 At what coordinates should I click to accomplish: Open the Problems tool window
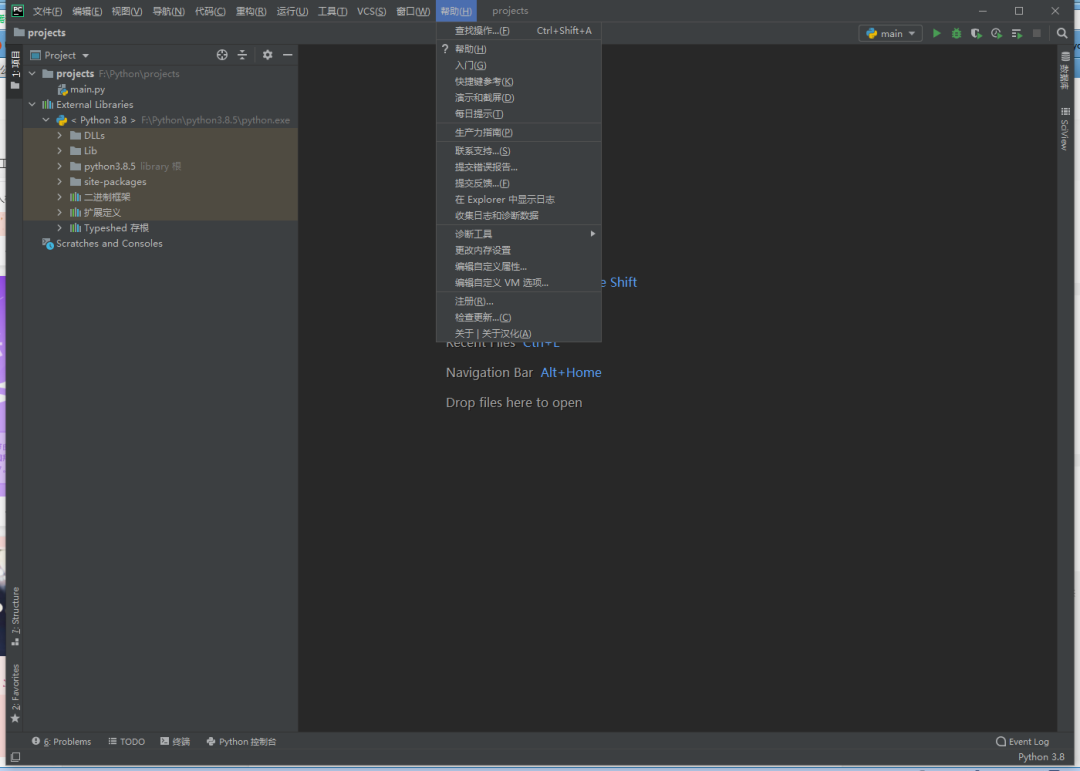(x=61, y=741)
